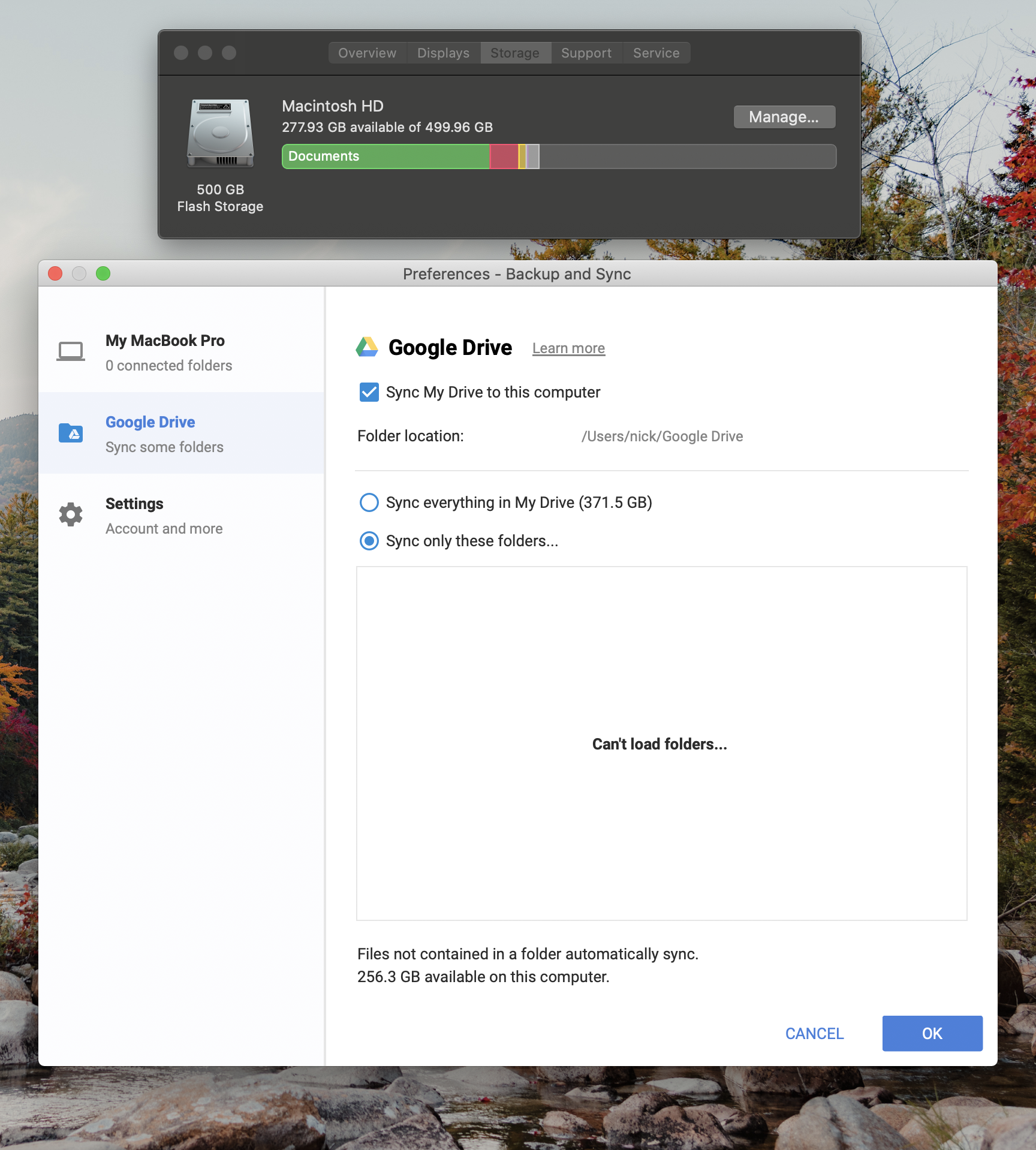Click the laptop icon for My MacBook Pro

click(x=71, y=351)
